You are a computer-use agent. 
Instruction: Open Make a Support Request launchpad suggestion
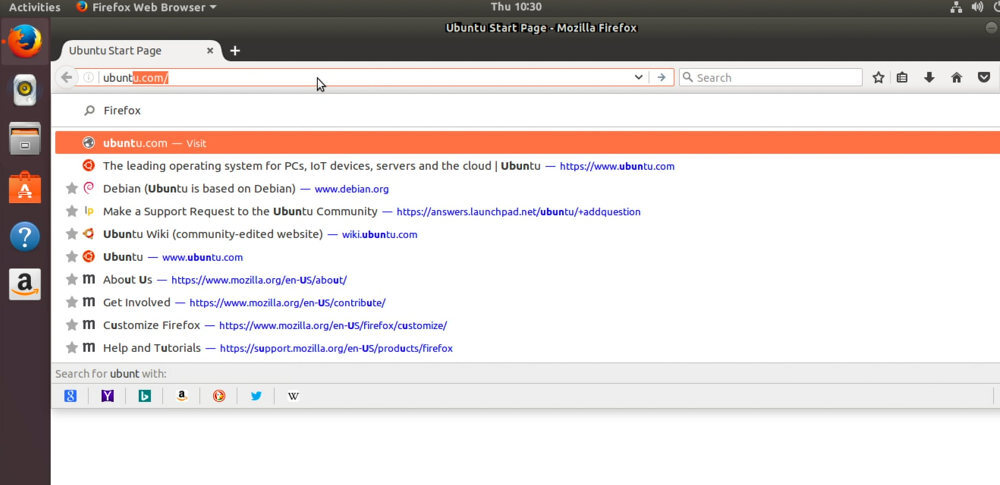coord(527,211)
